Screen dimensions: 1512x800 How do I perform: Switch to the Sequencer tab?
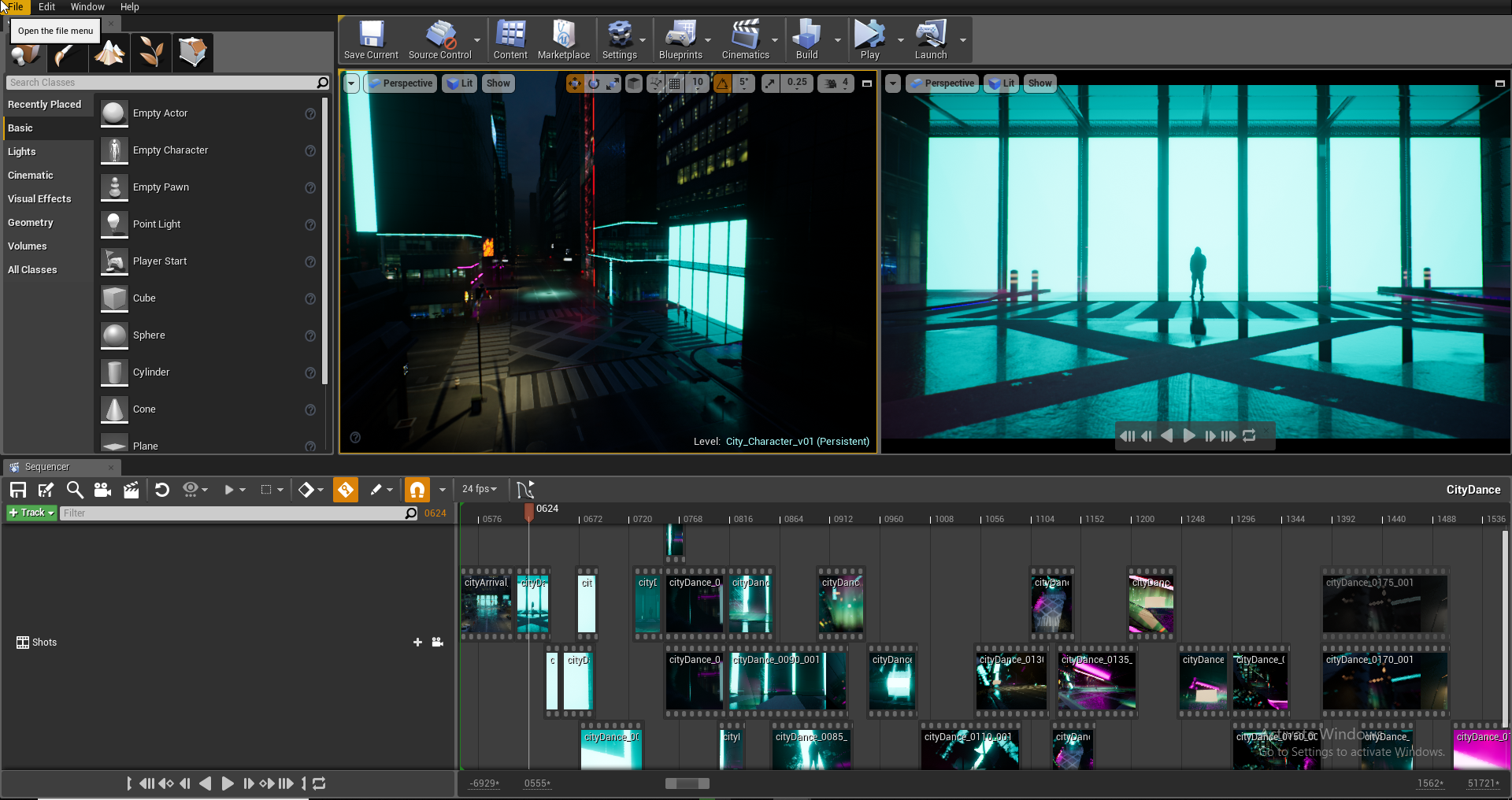[61, 467]
